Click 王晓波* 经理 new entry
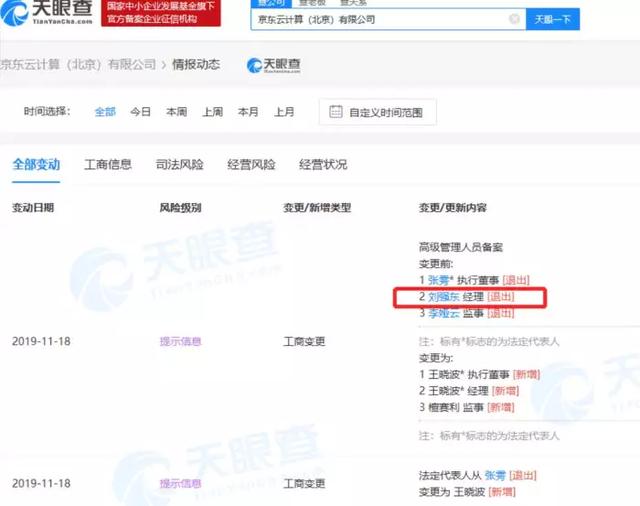 tap(469, 391)
